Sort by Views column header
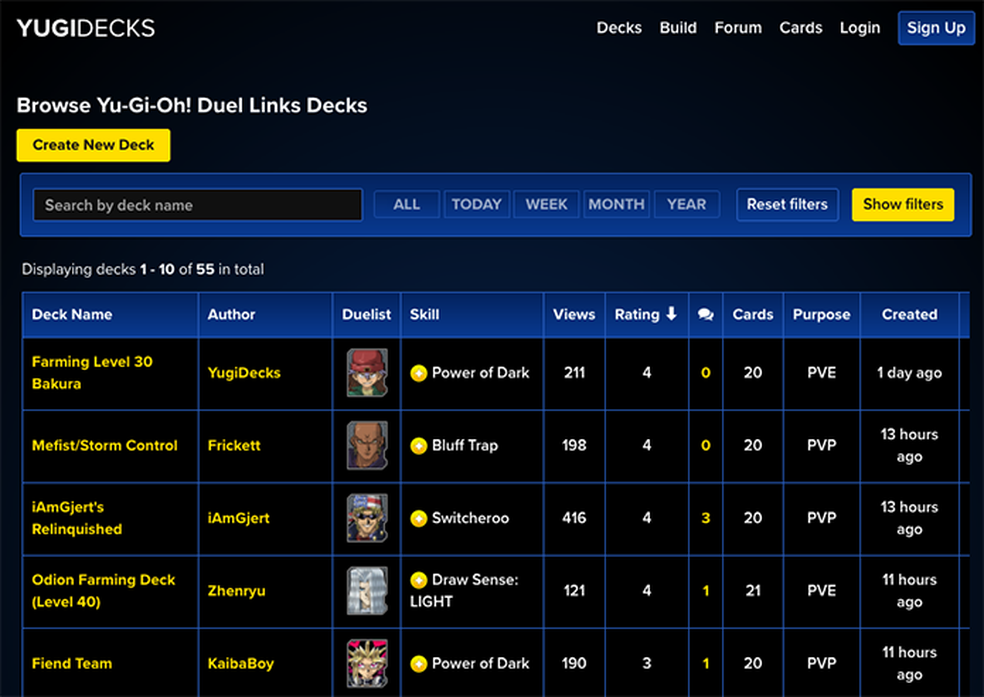This screenshot has width=984, height=697. click(x=574, y=314)
